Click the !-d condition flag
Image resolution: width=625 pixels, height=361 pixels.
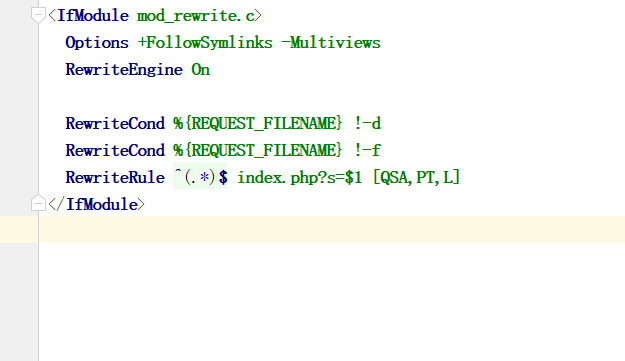pyautogui.click(x=368, y=124)
